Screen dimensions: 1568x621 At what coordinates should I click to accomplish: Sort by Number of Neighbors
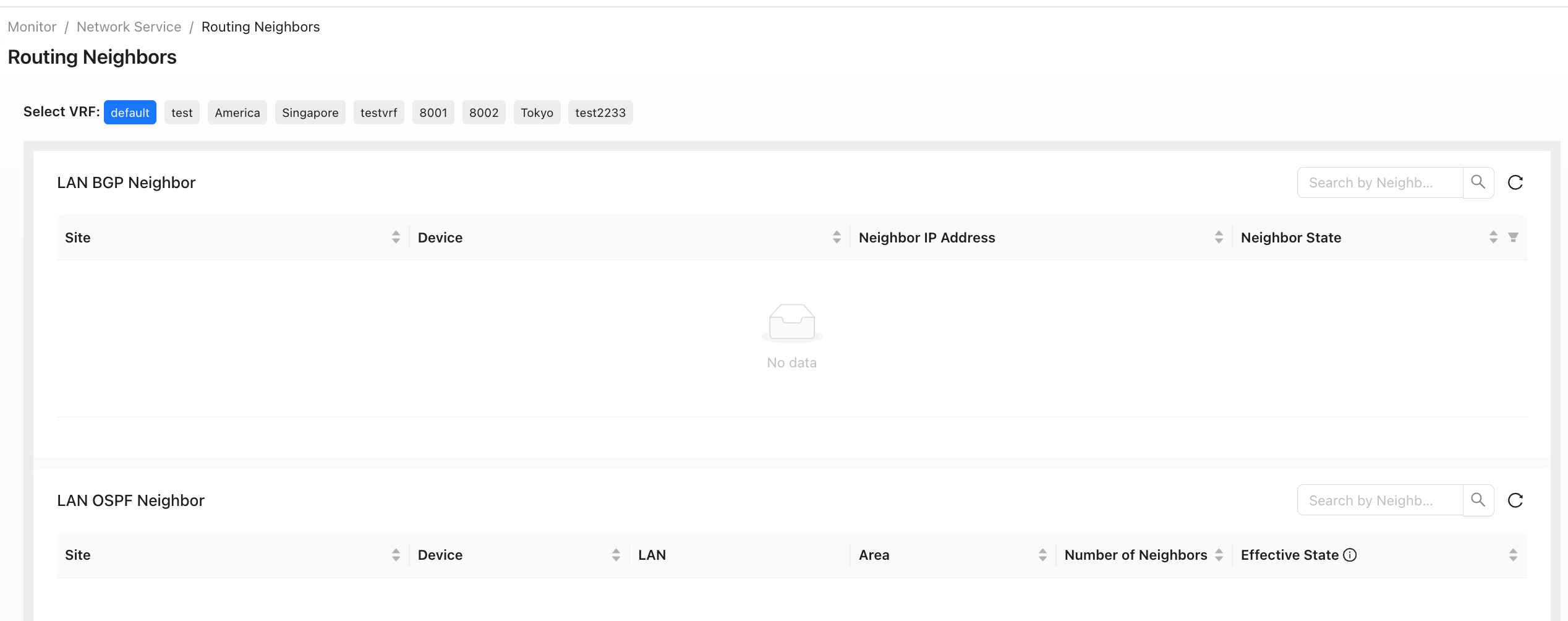(1219, 555)
